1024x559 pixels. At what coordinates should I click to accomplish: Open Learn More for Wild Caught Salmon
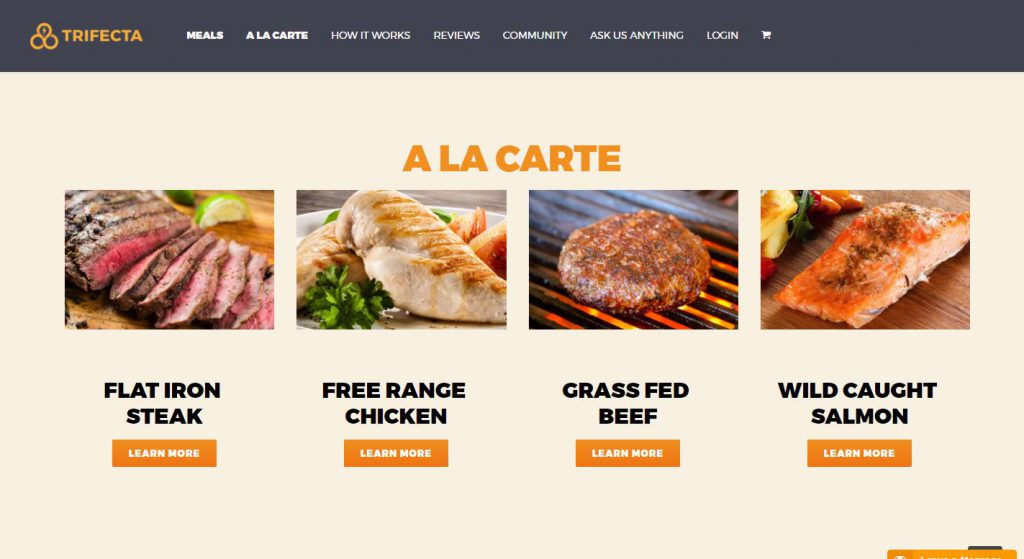(x=859, y=453)
